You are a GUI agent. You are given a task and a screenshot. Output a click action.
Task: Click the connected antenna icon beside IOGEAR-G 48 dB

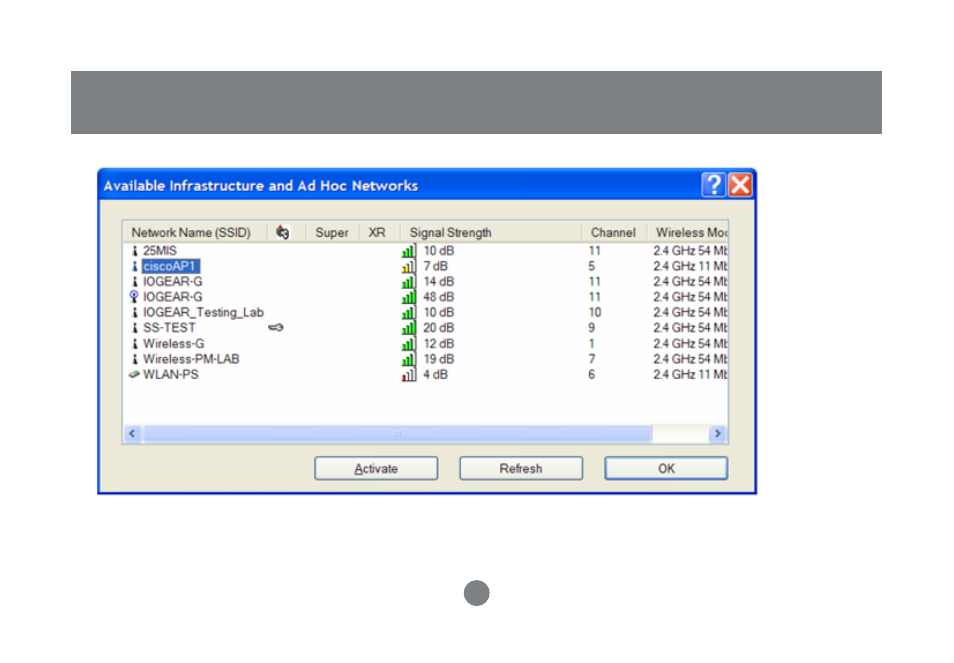click(134, 296)
